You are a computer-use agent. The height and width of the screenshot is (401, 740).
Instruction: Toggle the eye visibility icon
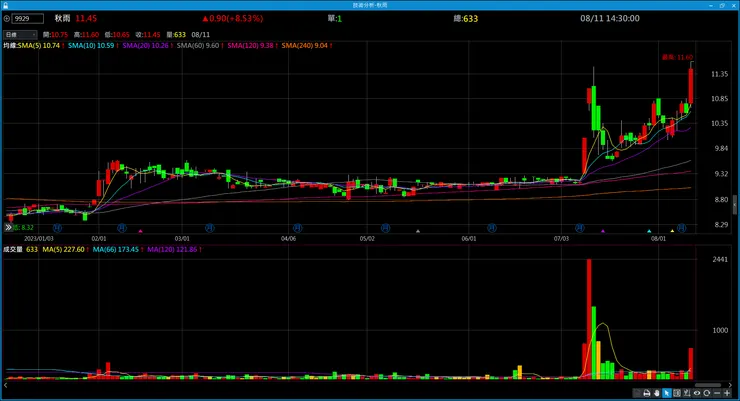pyautogui.click(x=697, y=393)
